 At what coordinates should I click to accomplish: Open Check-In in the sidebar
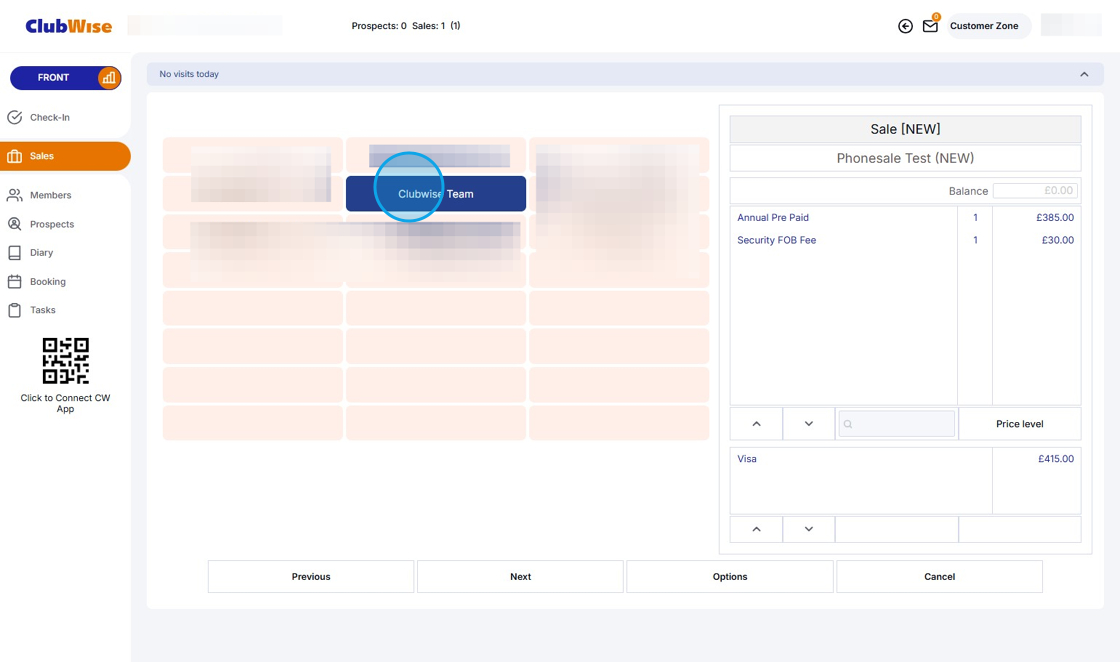[x=65, y=117]
